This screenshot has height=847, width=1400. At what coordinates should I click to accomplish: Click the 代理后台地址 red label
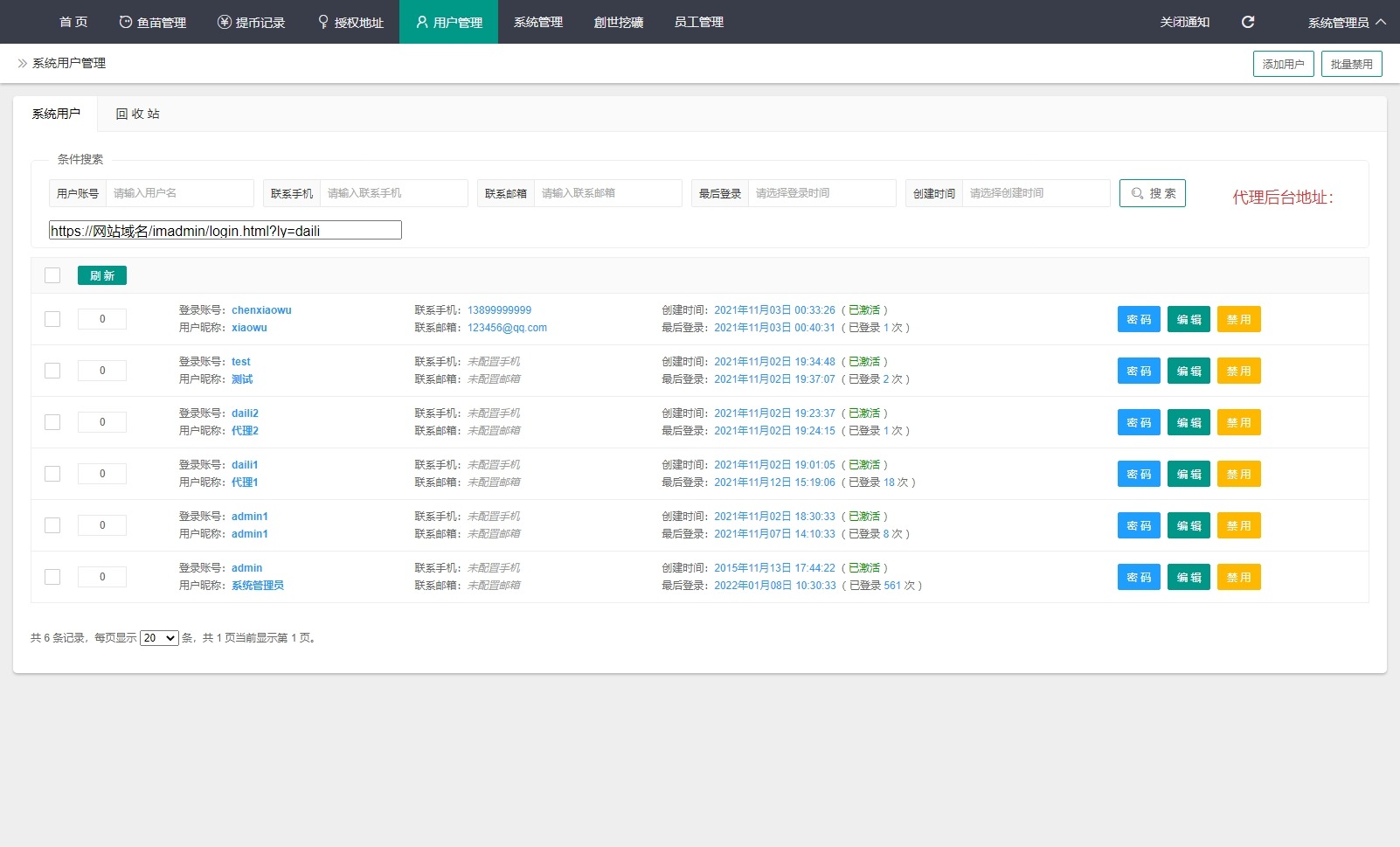1283,198
